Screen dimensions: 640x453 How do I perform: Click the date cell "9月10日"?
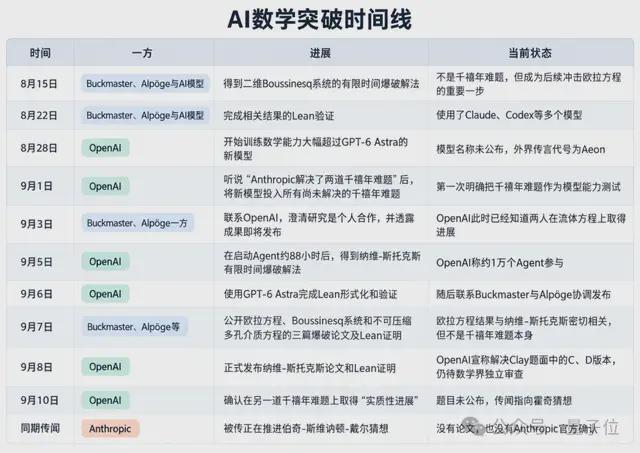click(40, 400)
